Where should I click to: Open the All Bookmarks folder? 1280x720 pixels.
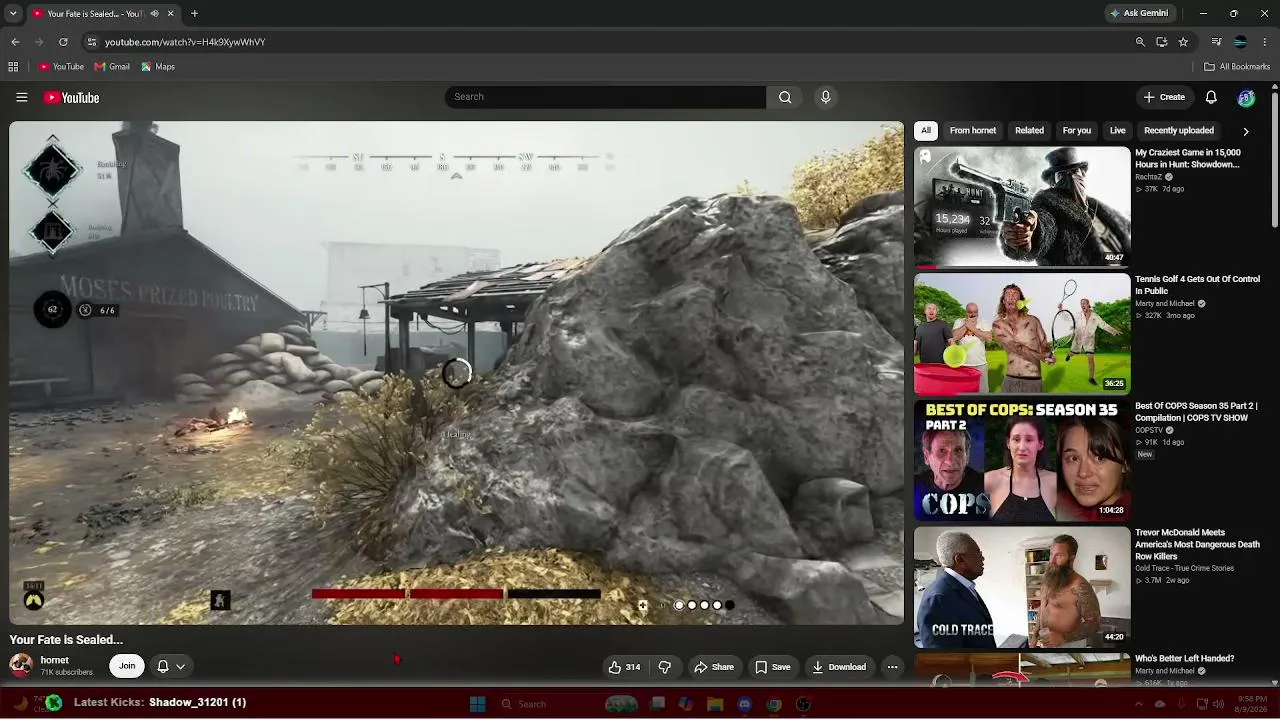[1237, 67]
